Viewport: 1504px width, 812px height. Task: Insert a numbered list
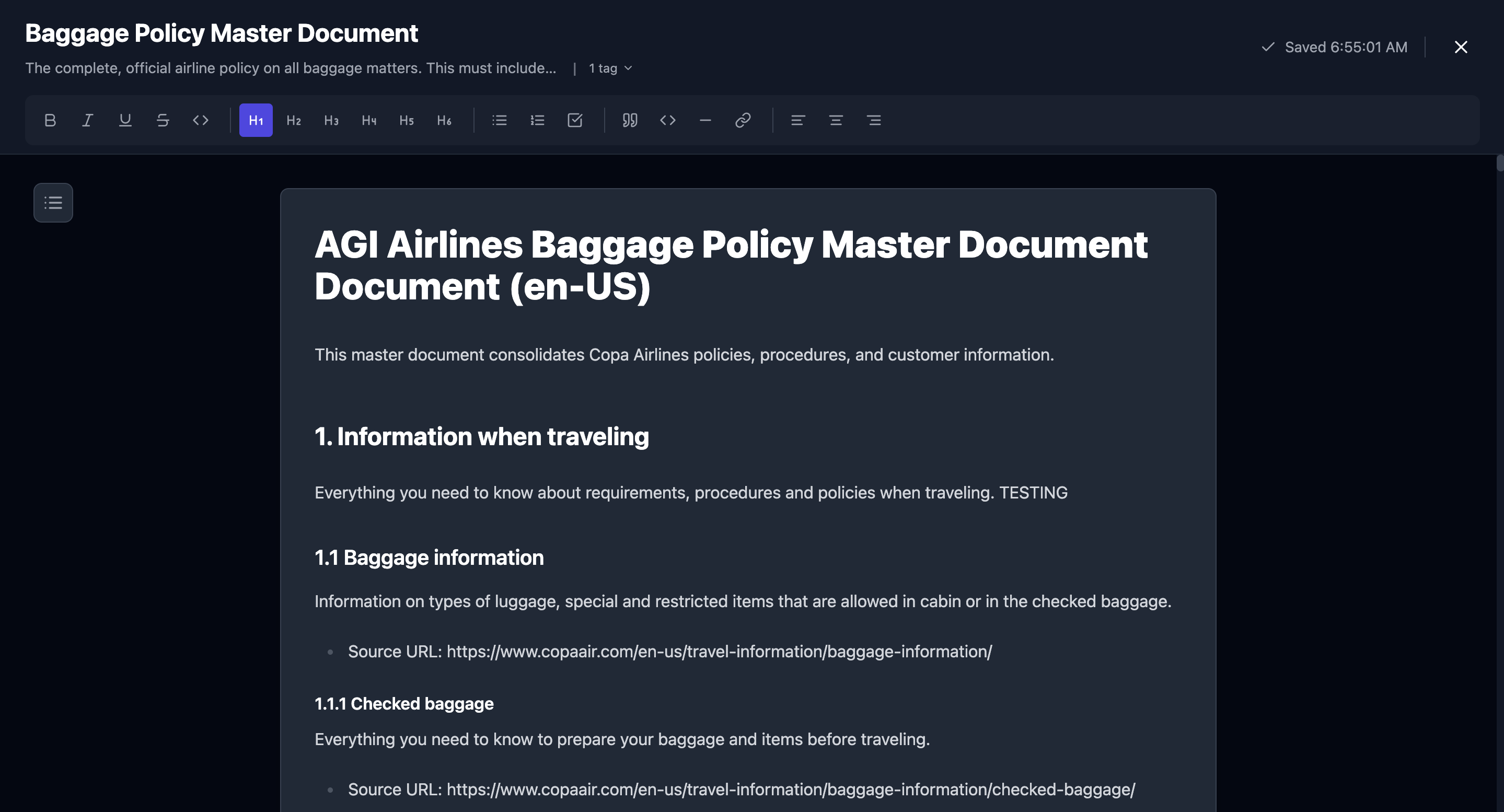tap(537, 120)
